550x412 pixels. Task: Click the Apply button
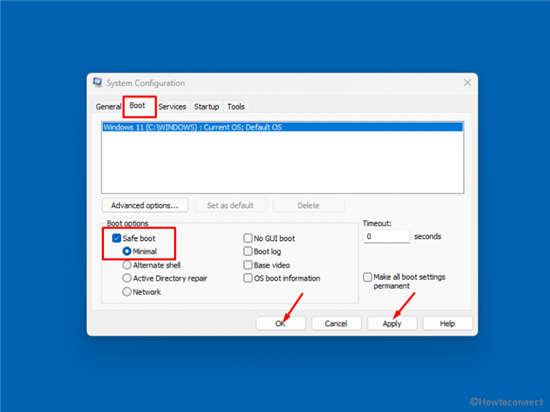[392, 323]
